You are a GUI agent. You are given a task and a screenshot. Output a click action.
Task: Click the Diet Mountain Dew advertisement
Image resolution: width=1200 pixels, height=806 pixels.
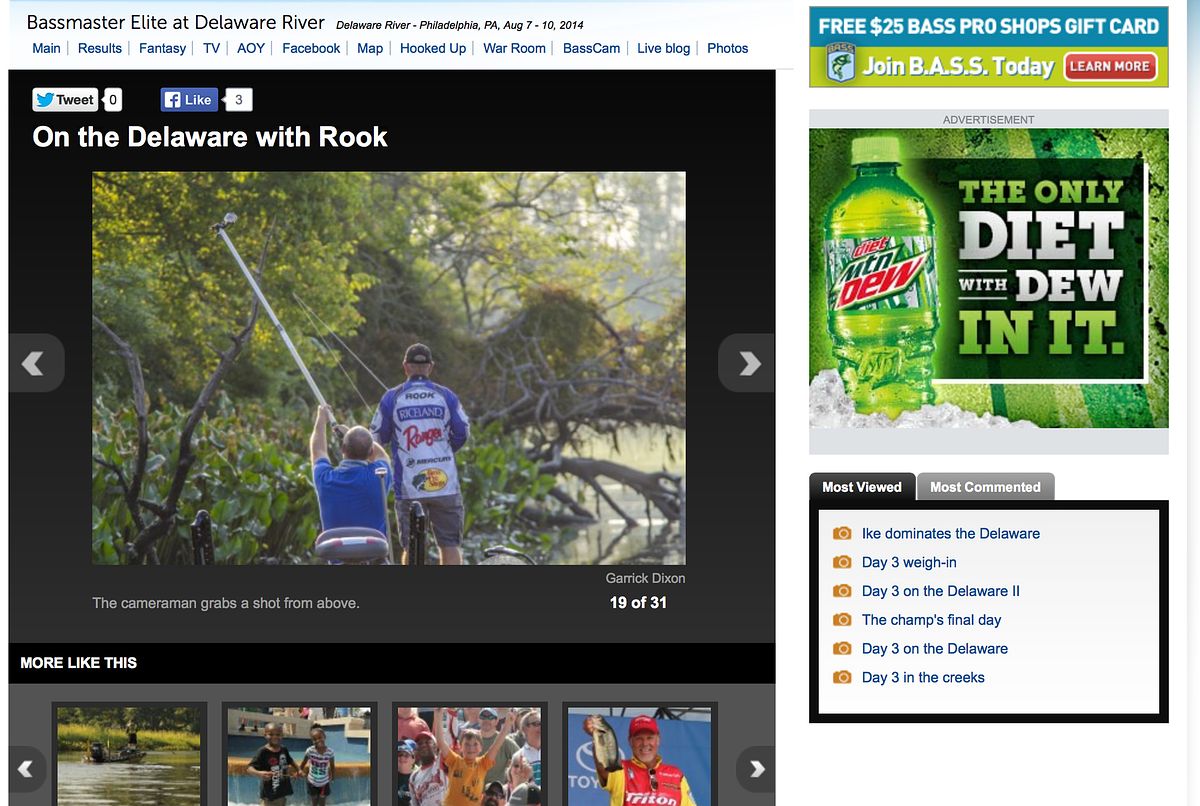pyautogui.click(x=988, y=278)
